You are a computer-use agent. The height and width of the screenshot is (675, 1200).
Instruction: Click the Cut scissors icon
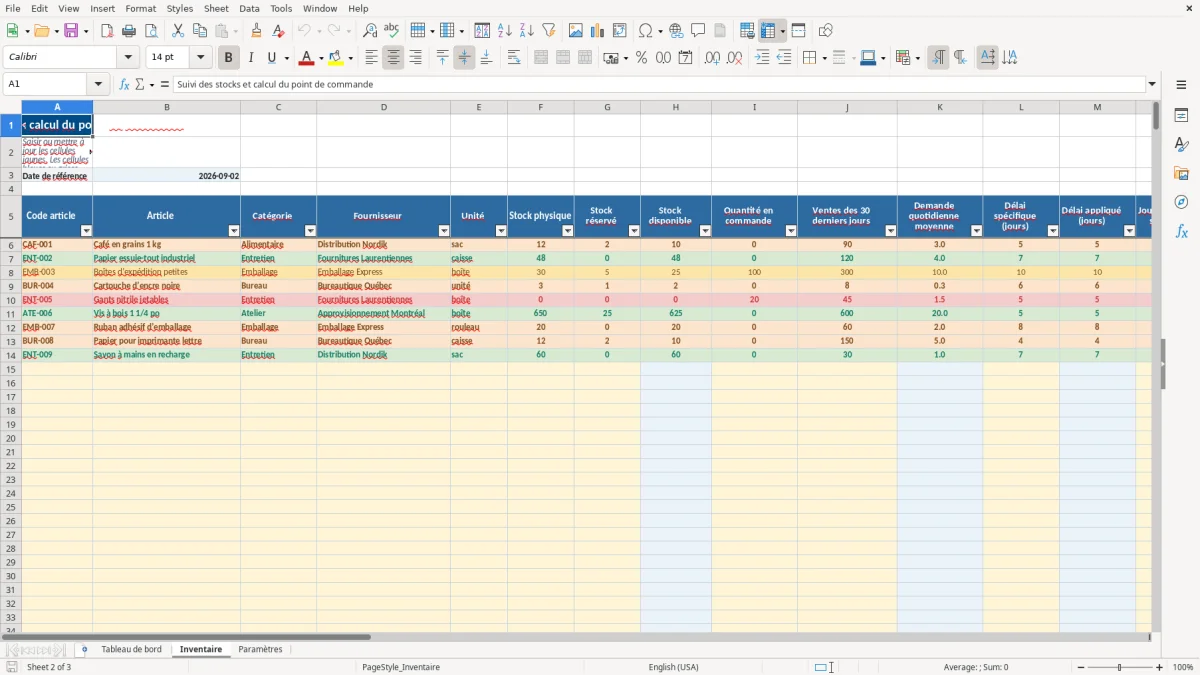[x=178, y=31]
